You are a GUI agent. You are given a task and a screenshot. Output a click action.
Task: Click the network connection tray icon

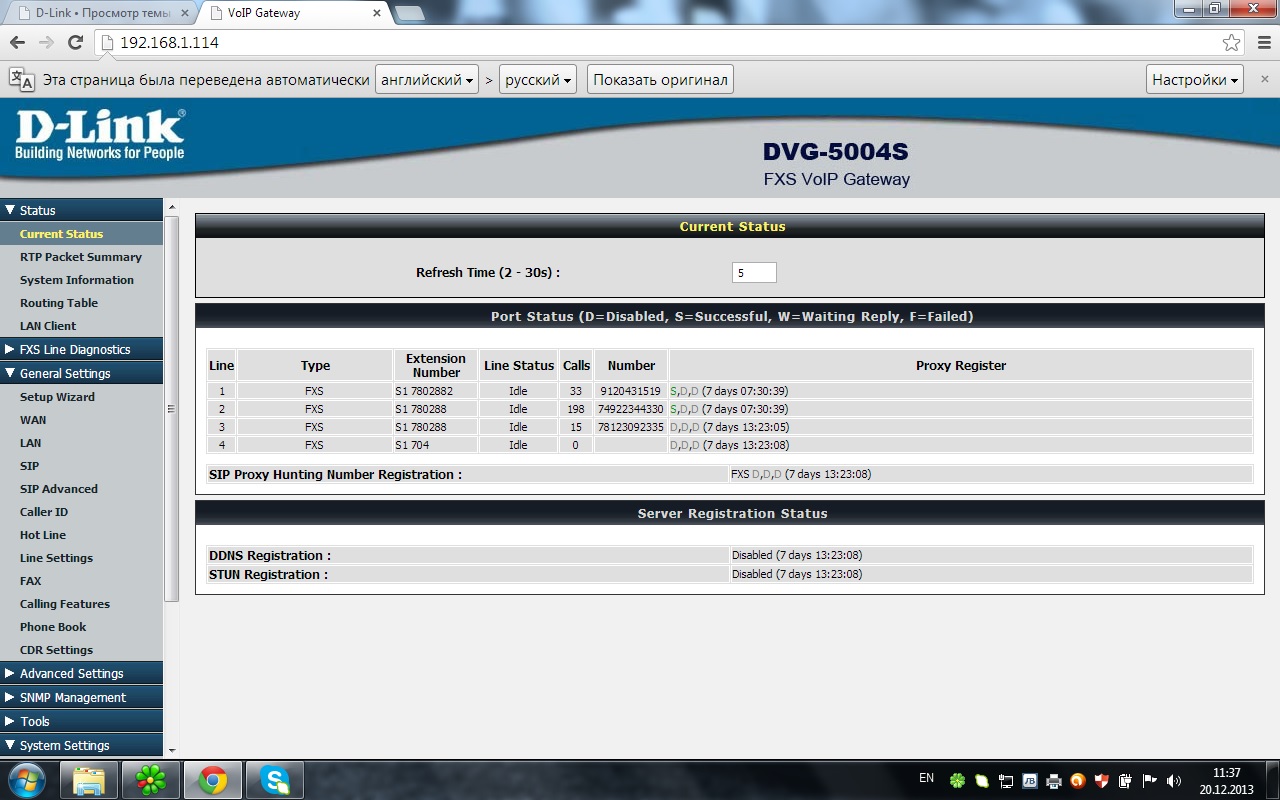click(1006, 780)
